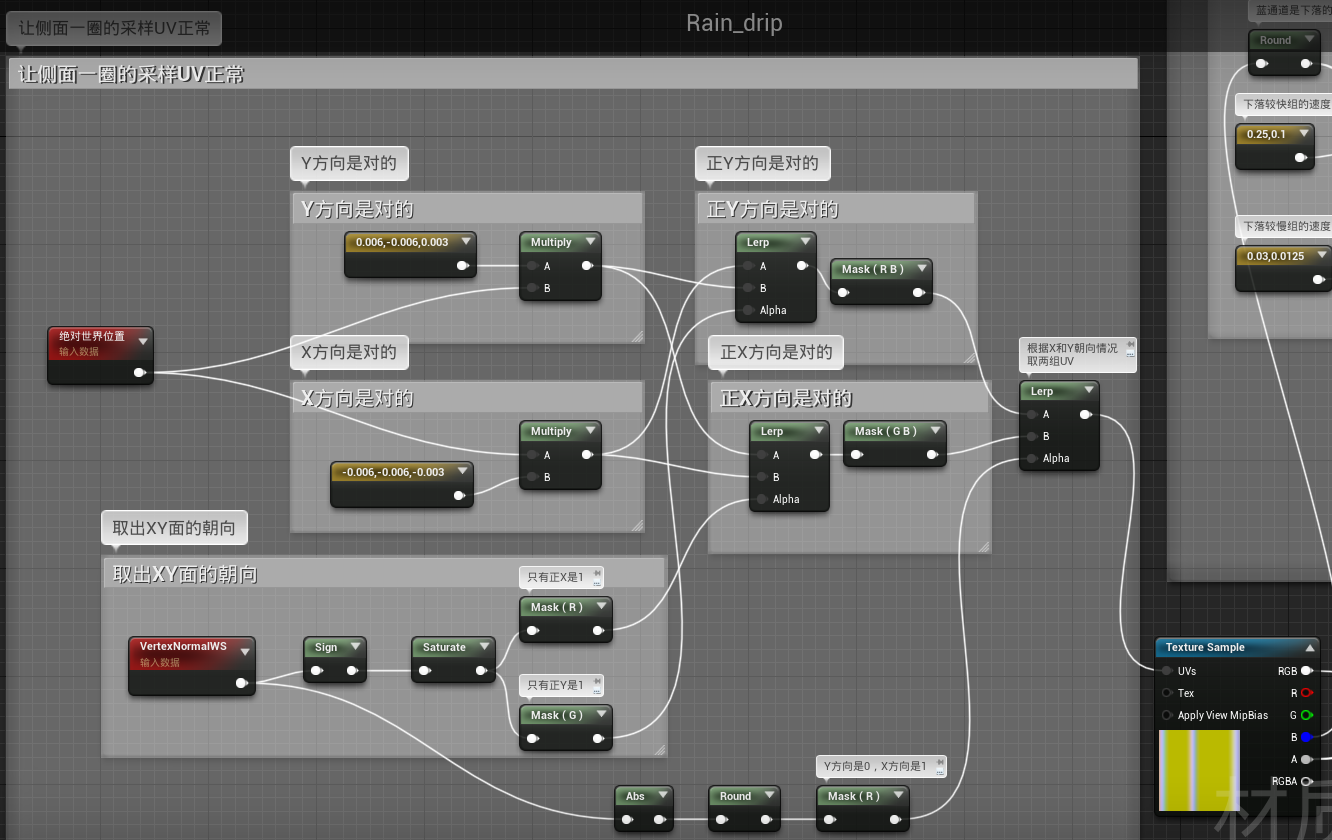Expand the VertexNormalWS node arrow

tap(246, 651)
